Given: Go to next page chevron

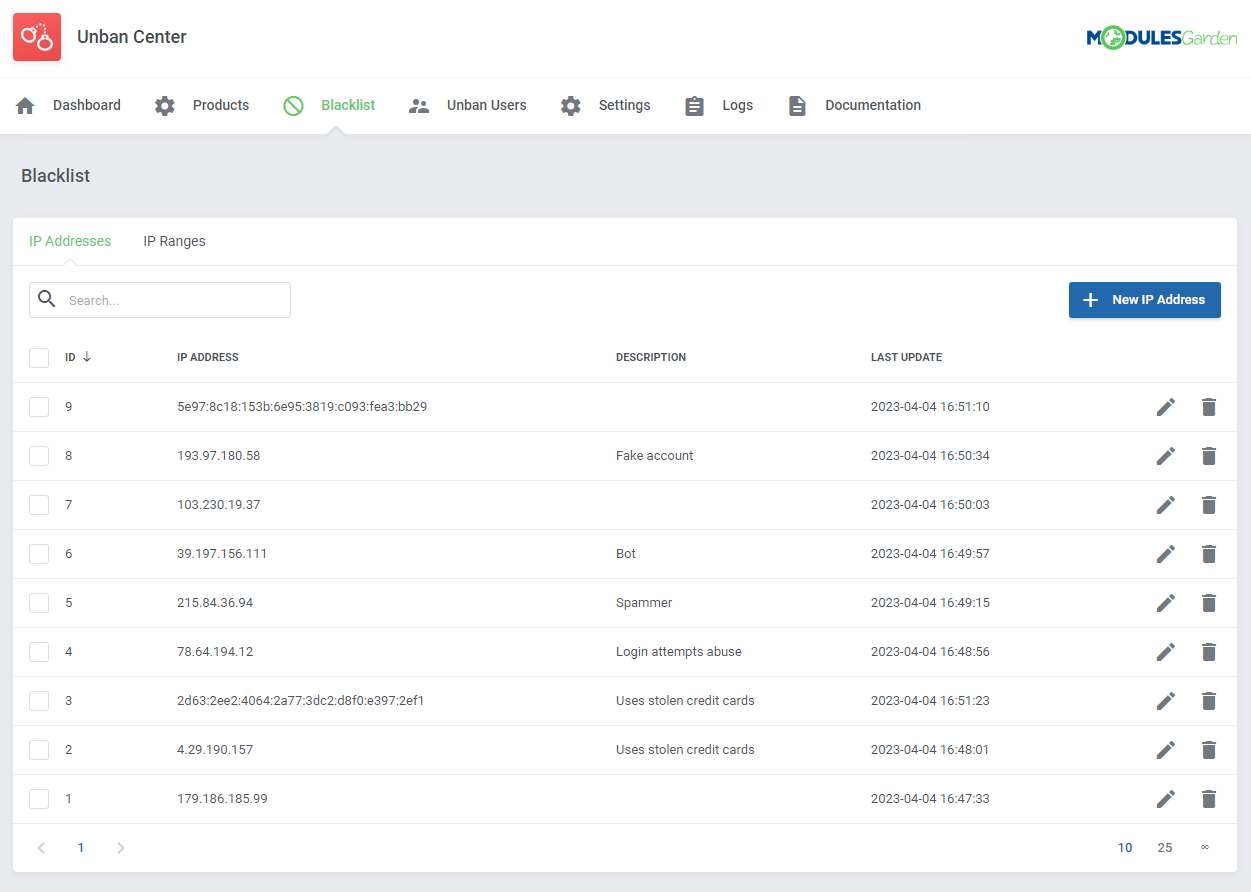Looking at the screenshot, I should coord(121,848).
